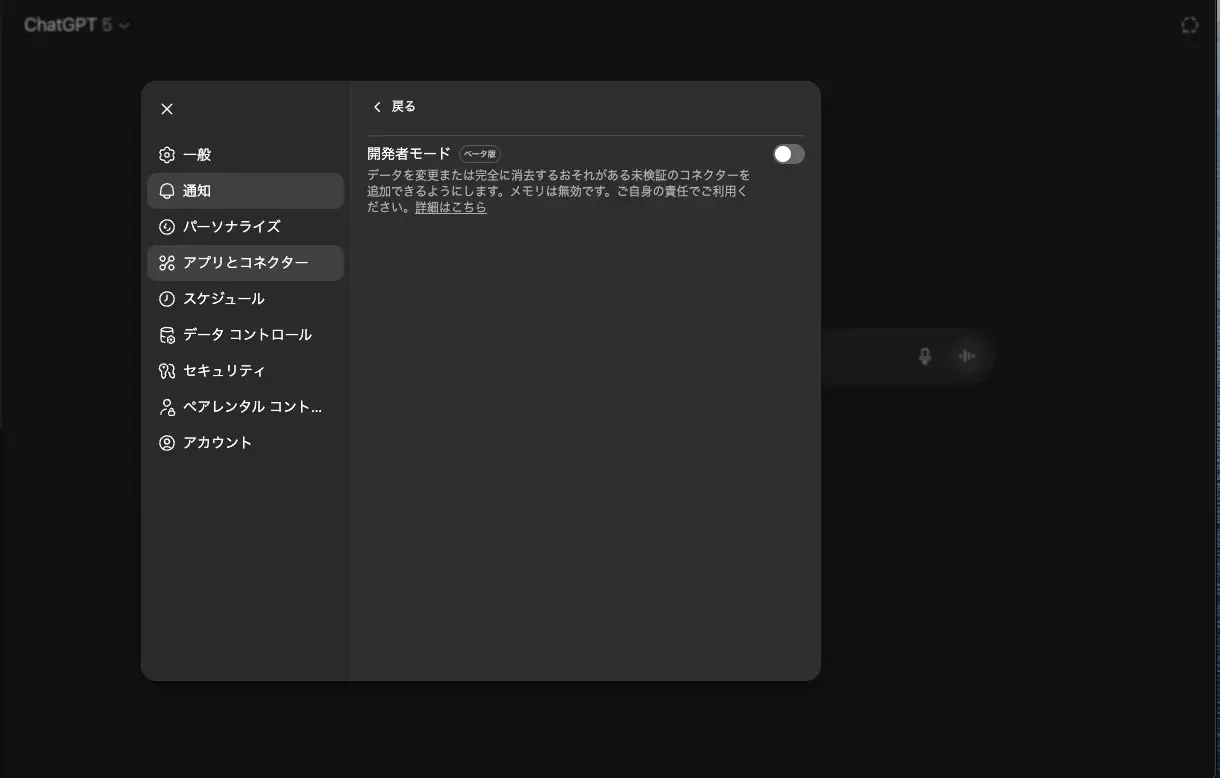1220x778 pixels.
Task: Open the 詳細はこちら link
Action: (451, 208)
